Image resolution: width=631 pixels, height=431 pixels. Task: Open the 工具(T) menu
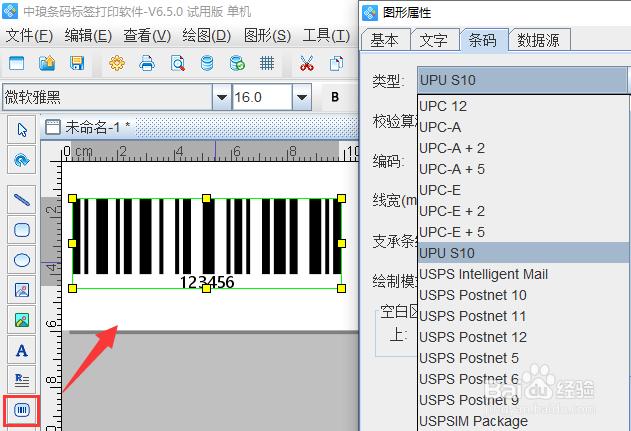pos(326,36)
